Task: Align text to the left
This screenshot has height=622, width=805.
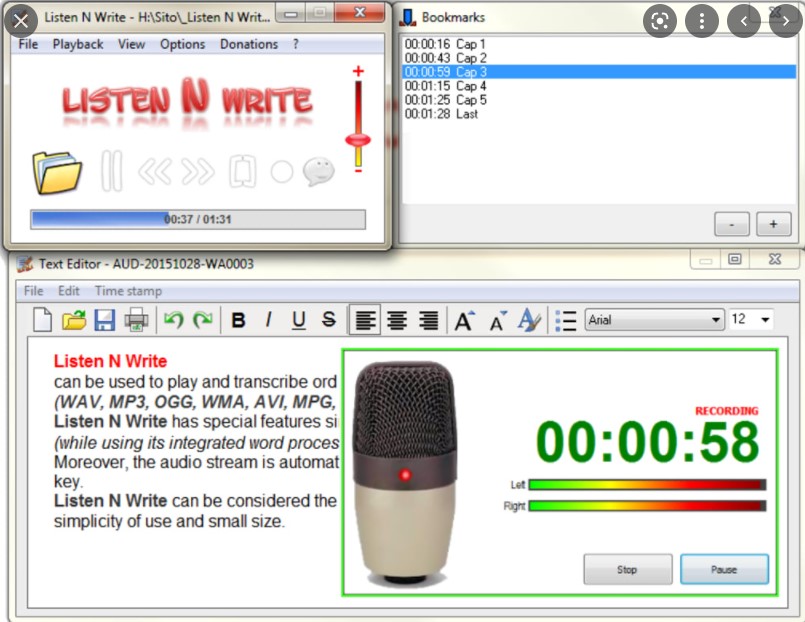Action: (x=365, y=320)
